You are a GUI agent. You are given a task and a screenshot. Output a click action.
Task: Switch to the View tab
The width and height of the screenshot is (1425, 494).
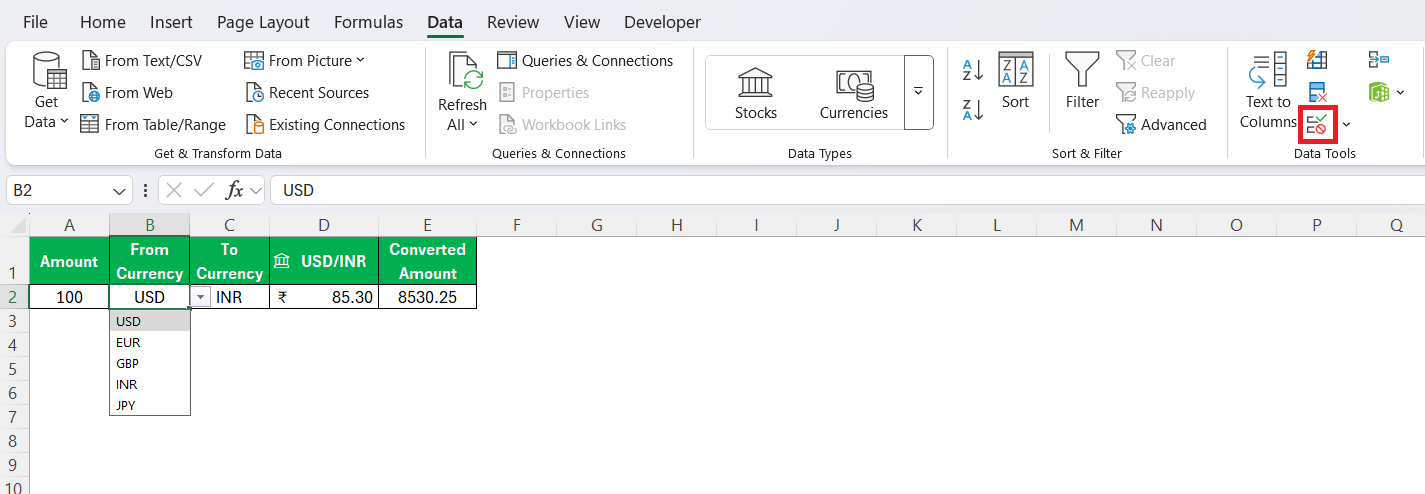[582, 22]
